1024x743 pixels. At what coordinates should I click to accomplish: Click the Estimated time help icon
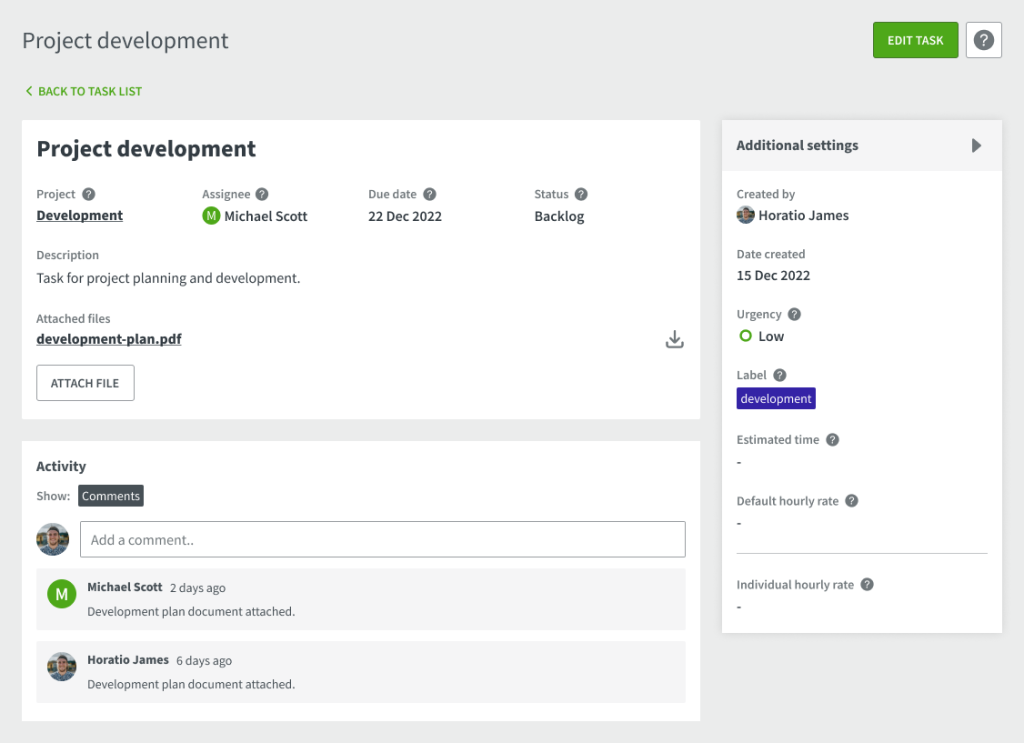pyautogui.click(x=833, y=439)
